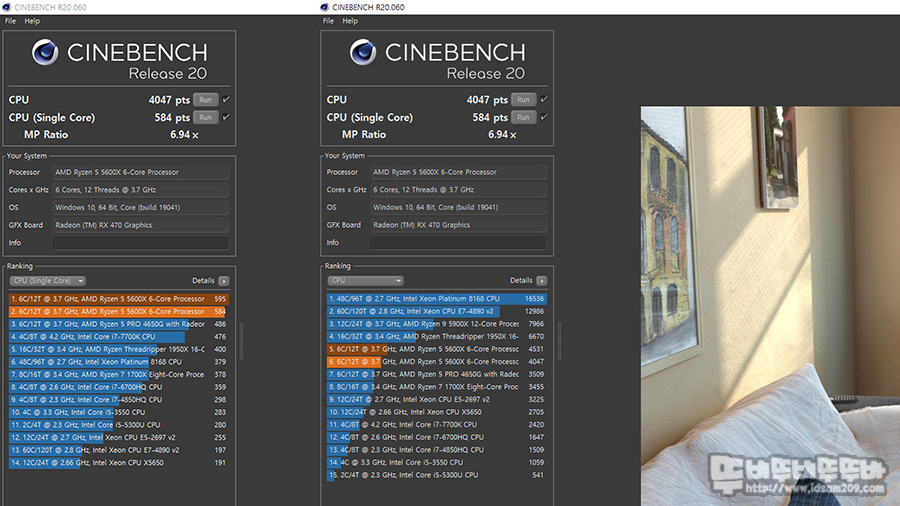Select Threadripper 1950X row scoring 6670
Viewport: 900px width, 506px height.
point(436,337)
